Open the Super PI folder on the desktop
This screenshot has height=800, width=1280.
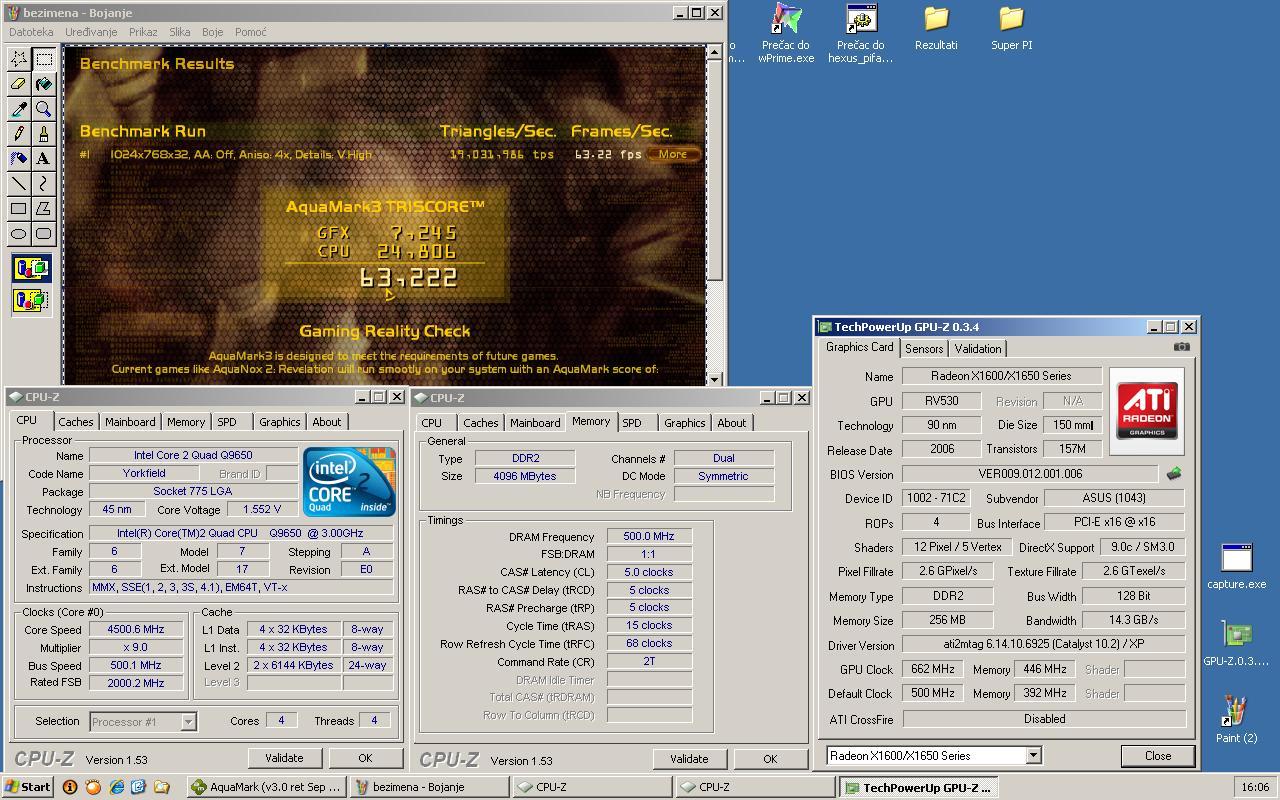click(1012, 28)
